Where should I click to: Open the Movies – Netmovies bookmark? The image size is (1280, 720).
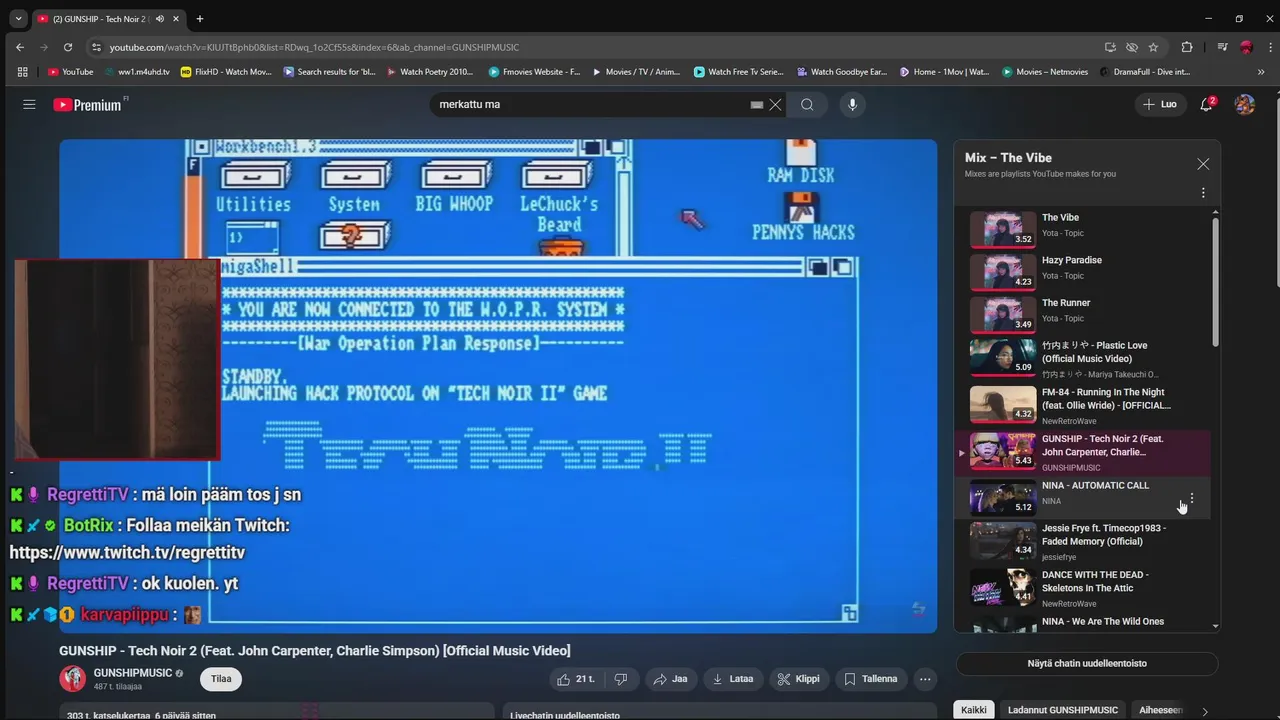1043,72
